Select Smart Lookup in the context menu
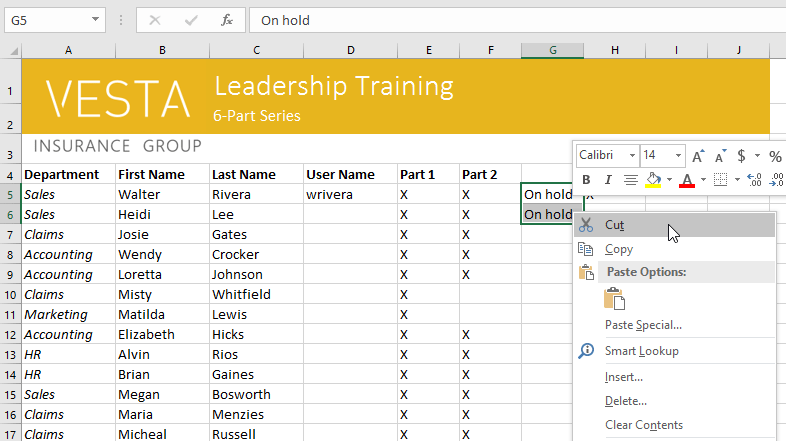This screenshot has height=441, width=786. point(641,351)
